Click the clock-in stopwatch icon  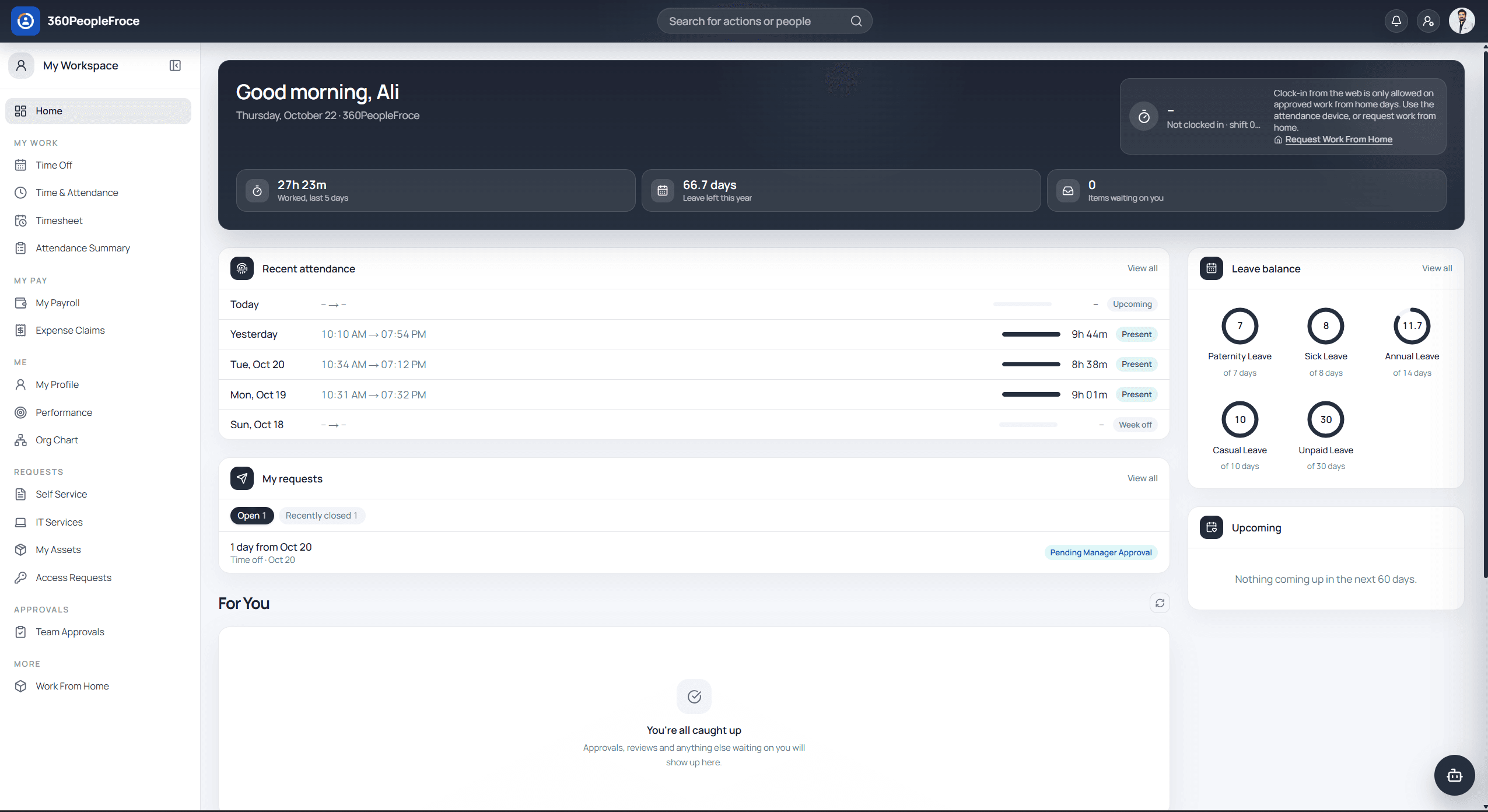click(x=1144, y=117)
